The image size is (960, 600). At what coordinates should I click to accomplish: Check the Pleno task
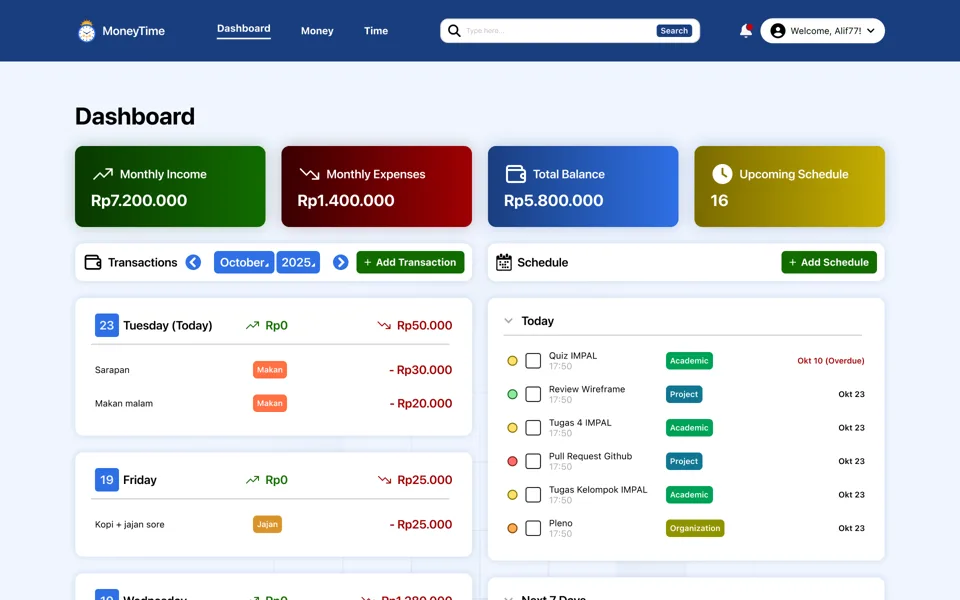click(x=533, y=528)
